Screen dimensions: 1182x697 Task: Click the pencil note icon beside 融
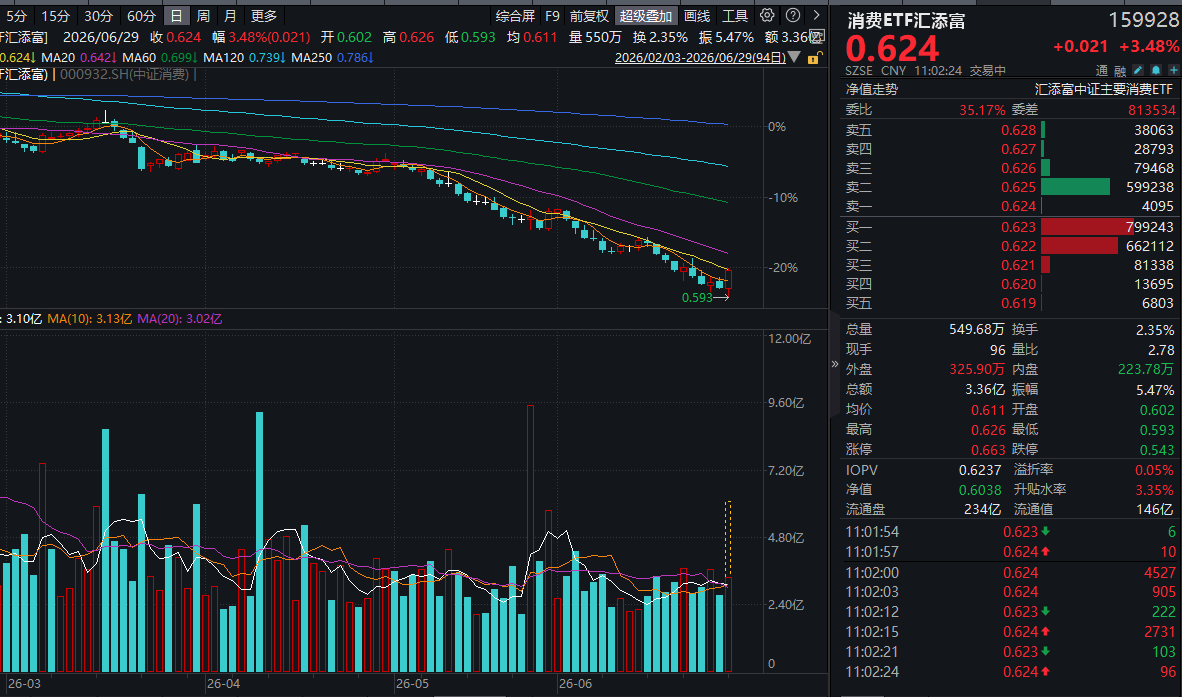(x=1138, y=70)
